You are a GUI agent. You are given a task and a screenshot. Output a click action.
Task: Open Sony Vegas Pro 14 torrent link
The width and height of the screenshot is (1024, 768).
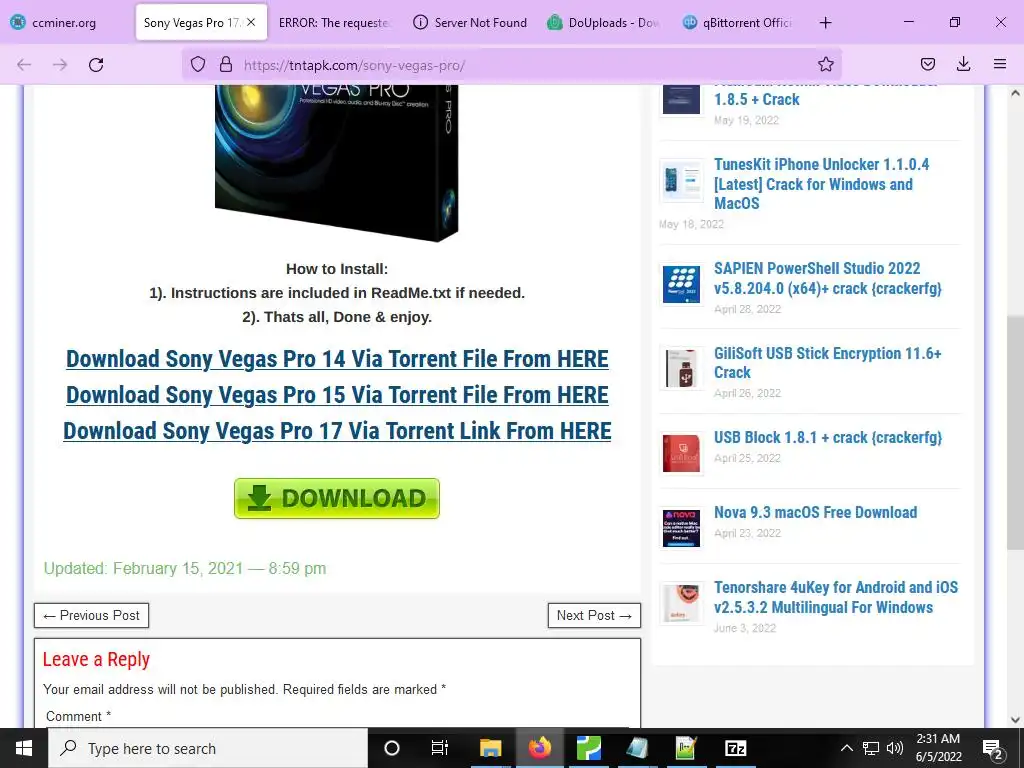337,359
